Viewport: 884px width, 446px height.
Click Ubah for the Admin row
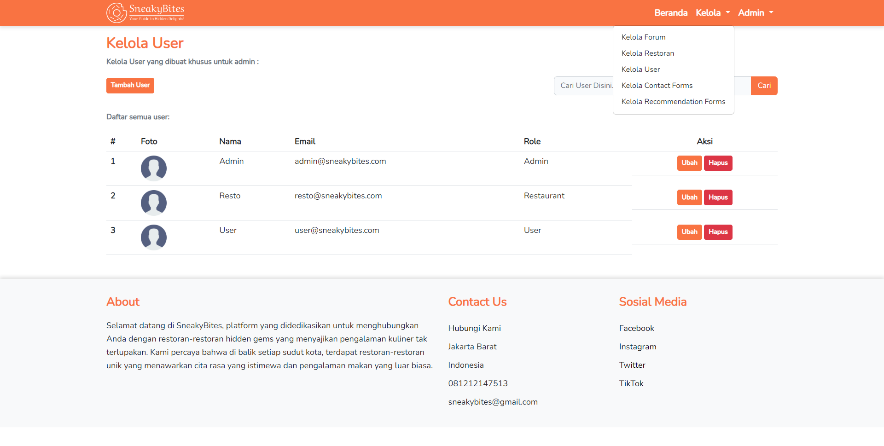[689, 164]
